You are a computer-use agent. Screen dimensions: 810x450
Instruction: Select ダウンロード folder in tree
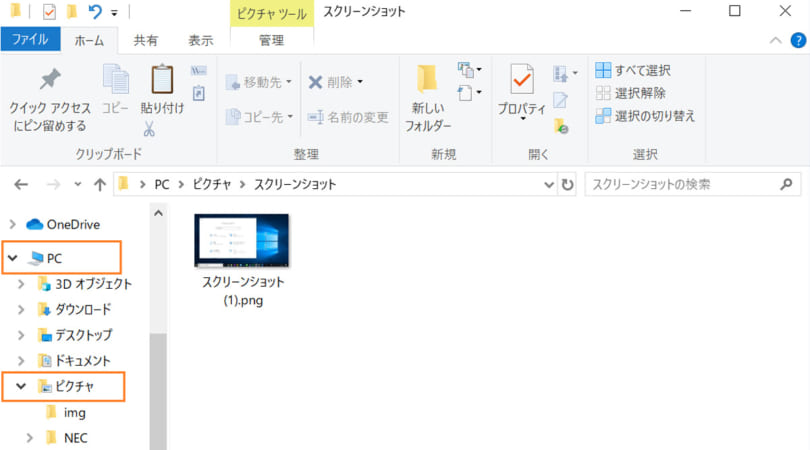pyautogui.click(x=83, y=309)
